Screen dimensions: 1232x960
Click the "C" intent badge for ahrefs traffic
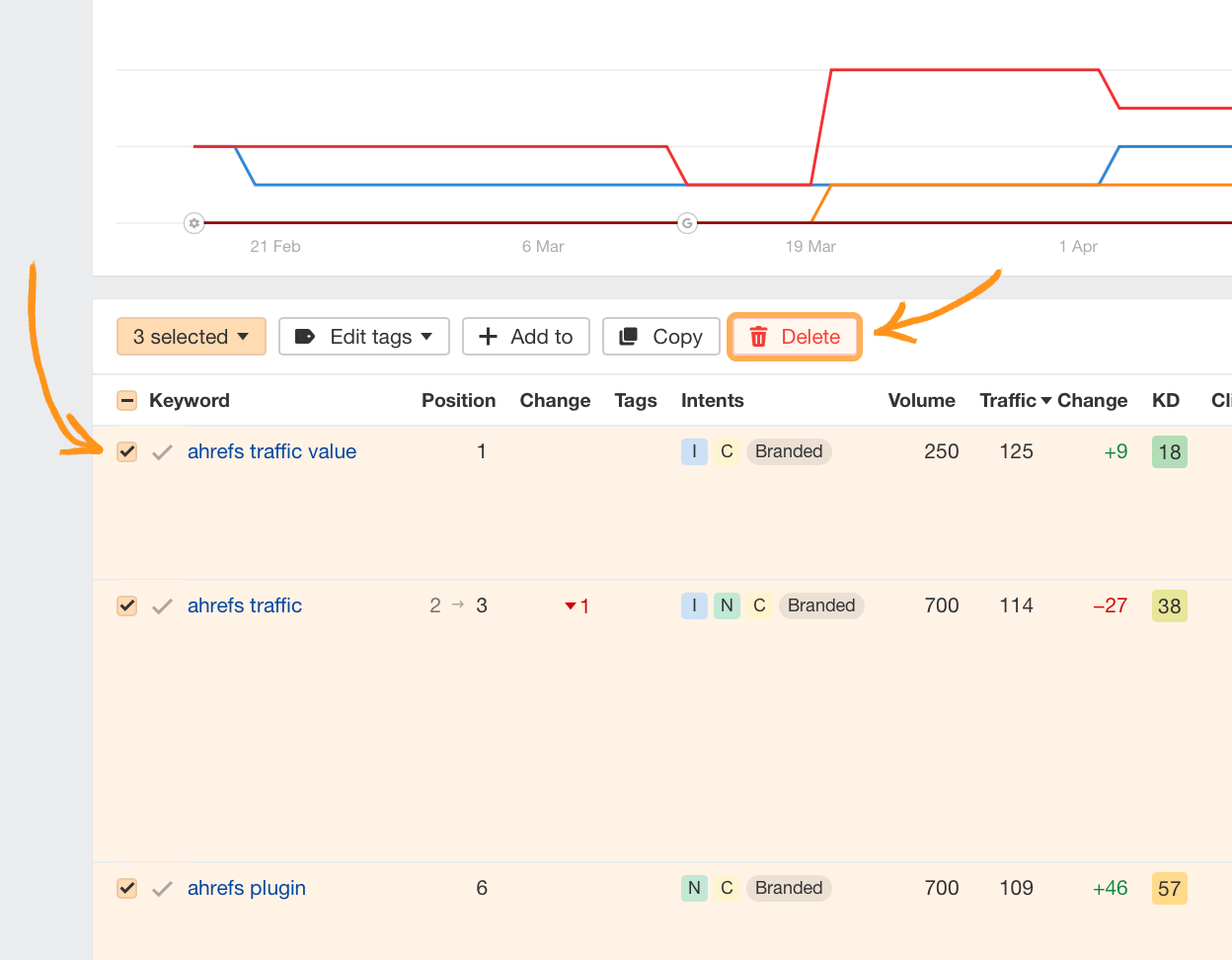(759, 605)
